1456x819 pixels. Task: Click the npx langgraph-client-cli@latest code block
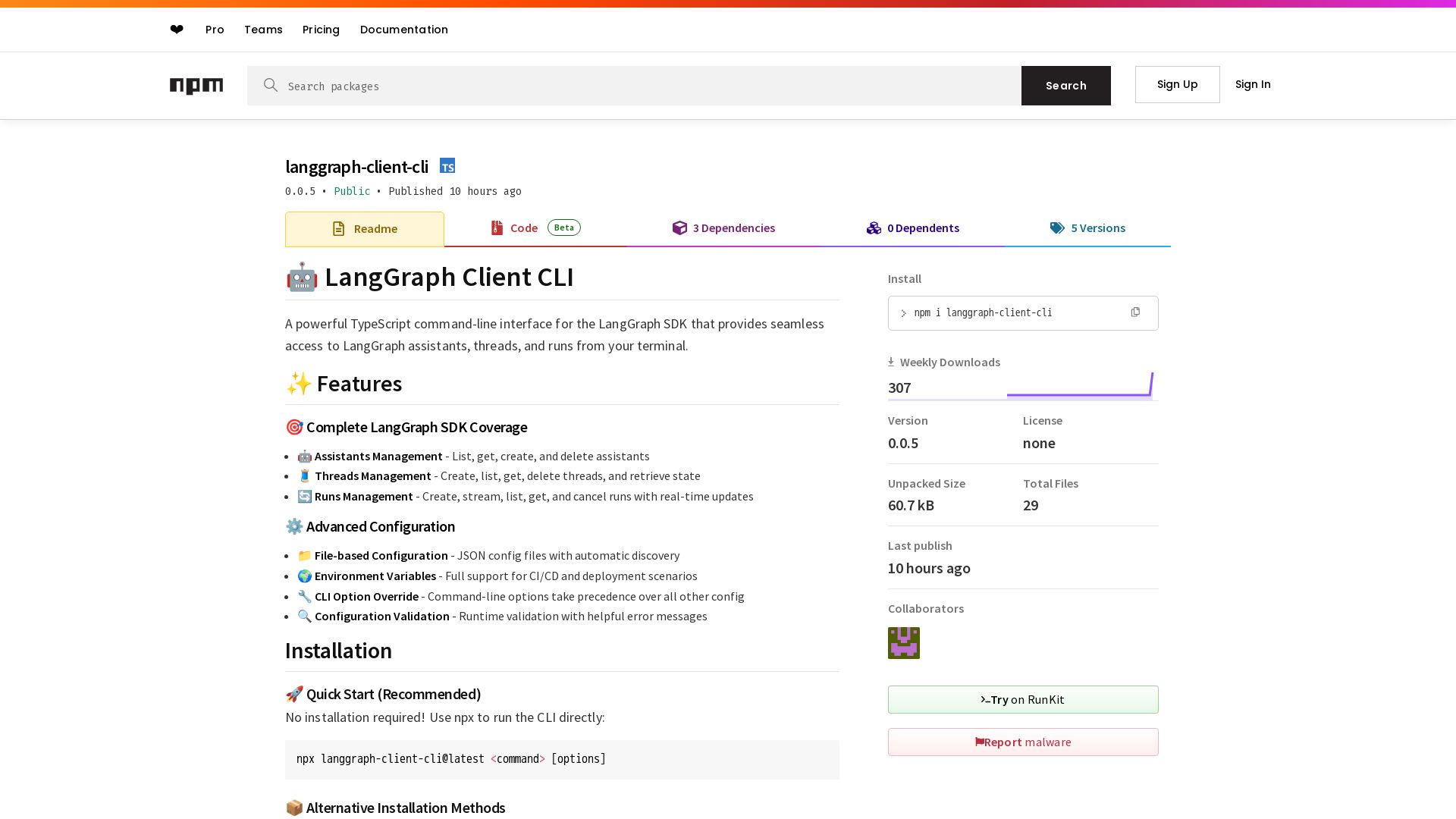[562, 760]
